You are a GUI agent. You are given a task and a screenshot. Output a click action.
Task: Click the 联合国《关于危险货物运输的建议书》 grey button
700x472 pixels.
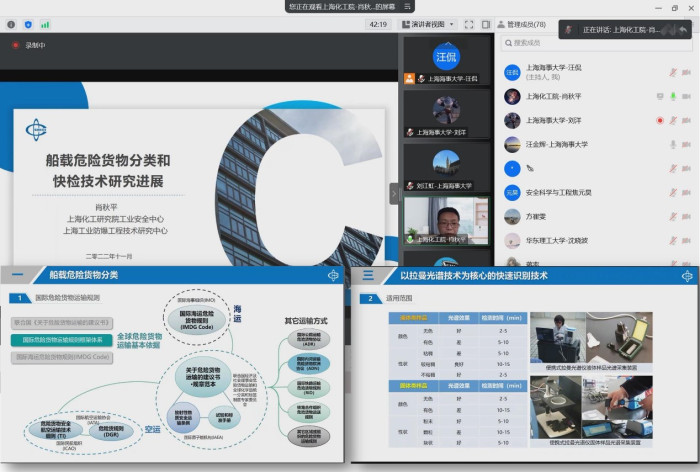[62, 322]
